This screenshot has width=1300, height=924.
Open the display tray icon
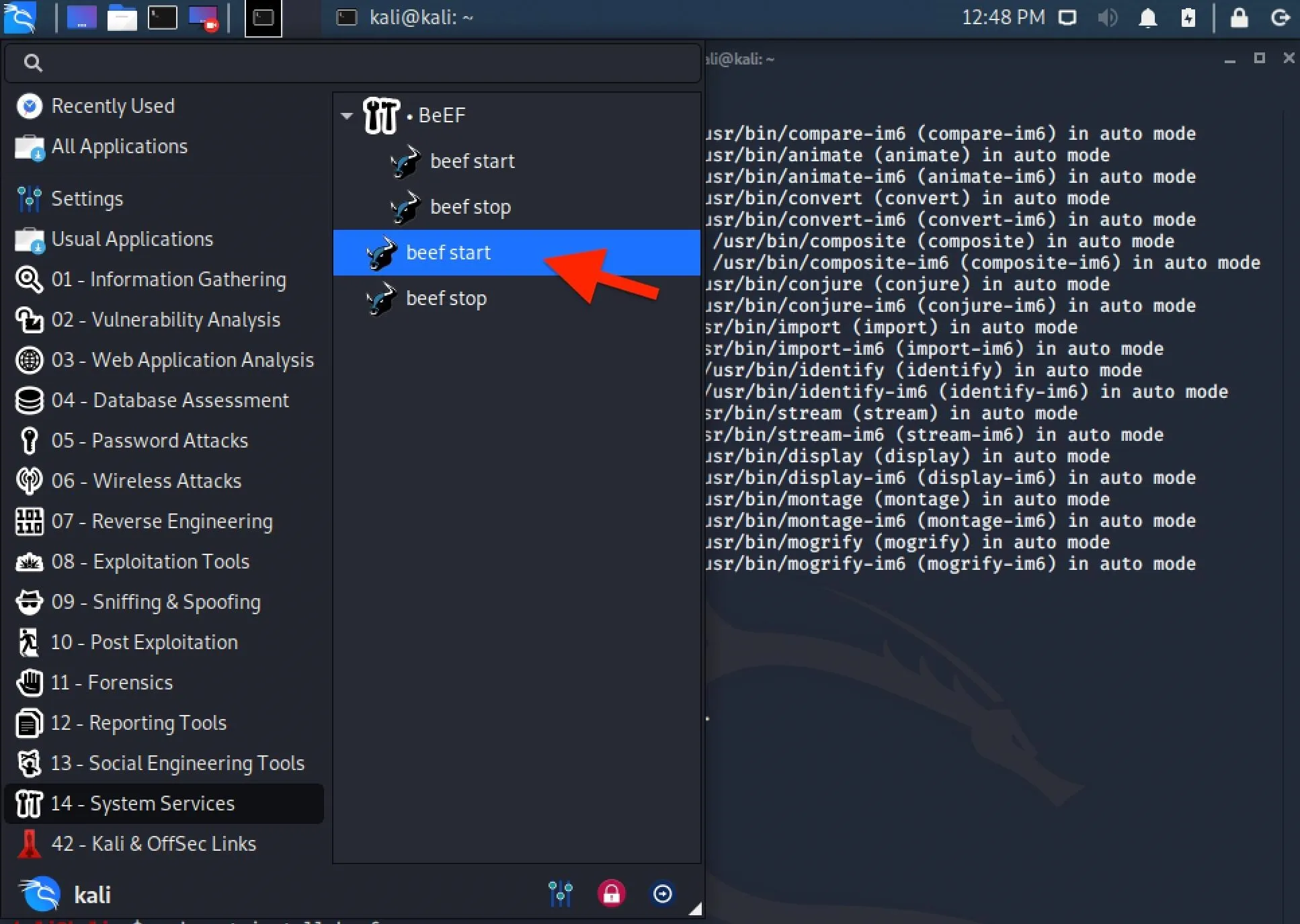1067,17
